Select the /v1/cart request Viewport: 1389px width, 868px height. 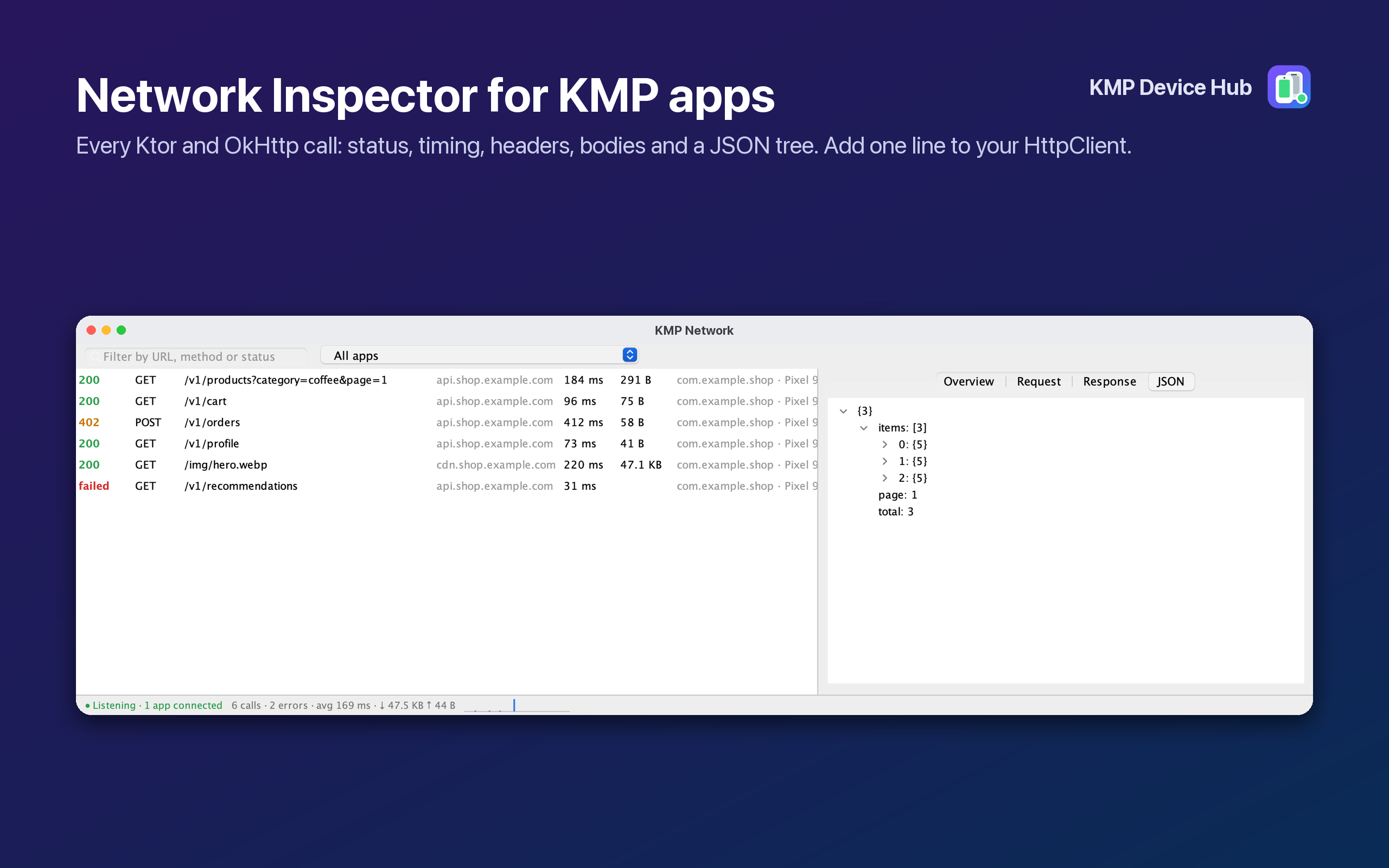click(447, 401)
